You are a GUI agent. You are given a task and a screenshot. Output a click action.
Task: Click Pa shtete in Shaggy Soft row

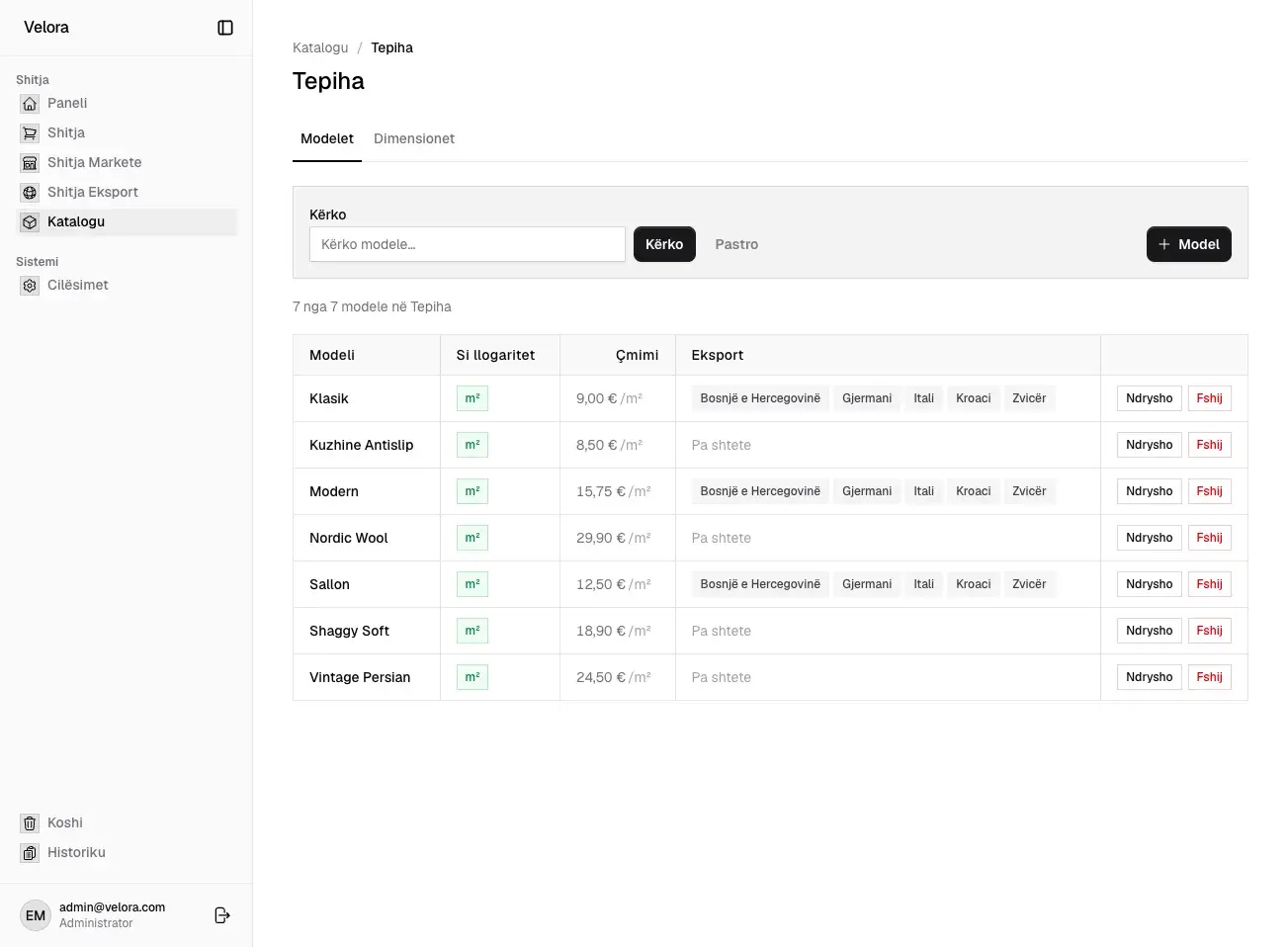coord(722,631)
